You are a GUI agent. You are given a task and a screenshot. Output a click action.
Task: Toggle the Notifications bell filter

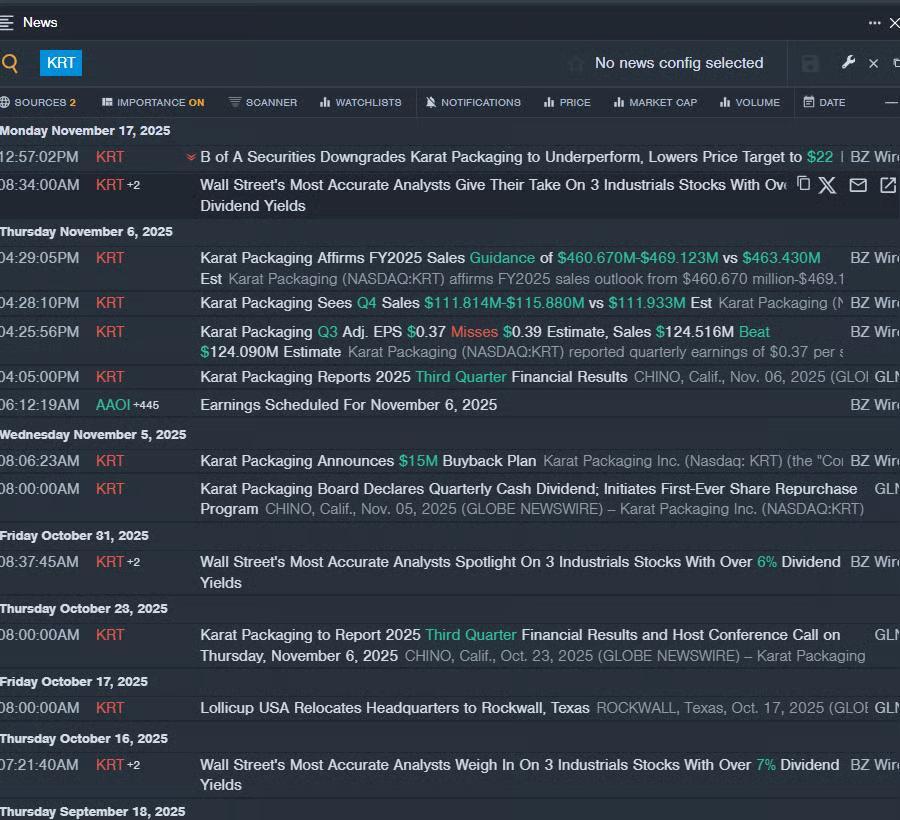tap(473, 102)
